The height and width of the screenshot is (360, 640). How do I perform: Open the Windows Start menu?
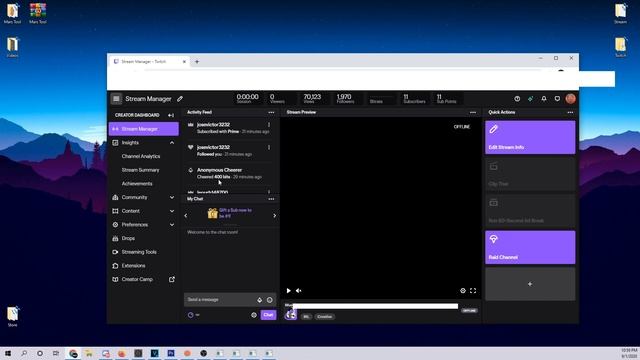[x=8, y=353]
